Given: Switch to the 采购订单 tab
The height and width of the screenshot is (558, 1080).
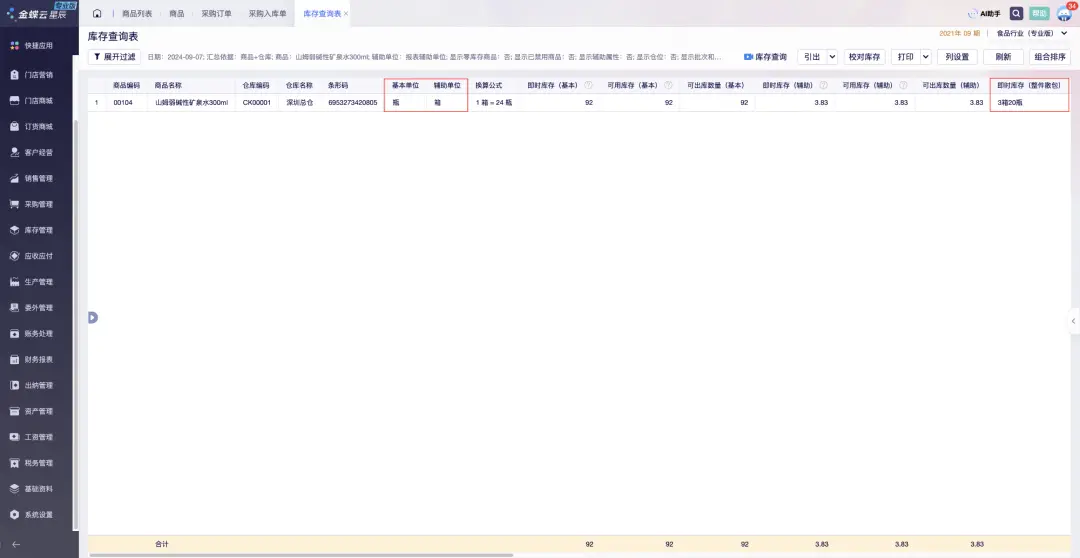Looking at the screenshot, I should (216, 14).
